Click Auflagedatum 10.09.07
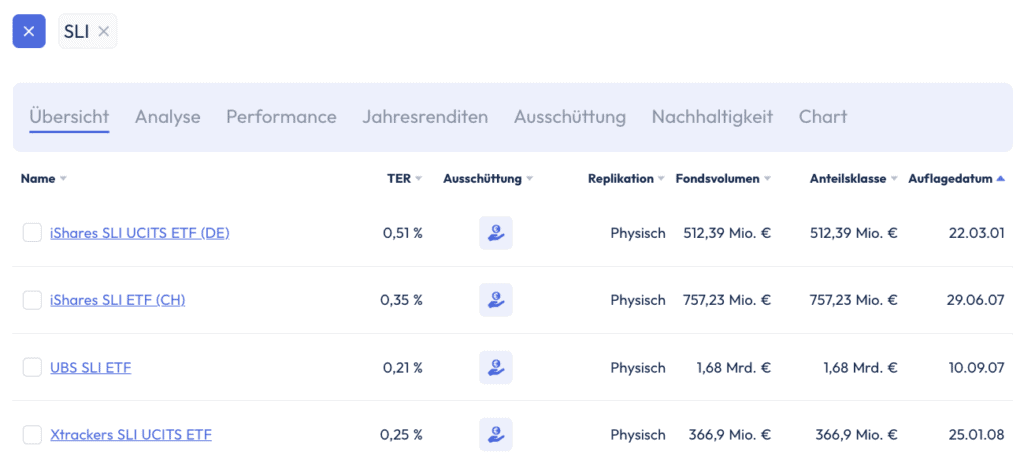 pyautogui.click(x=976, y=367)
